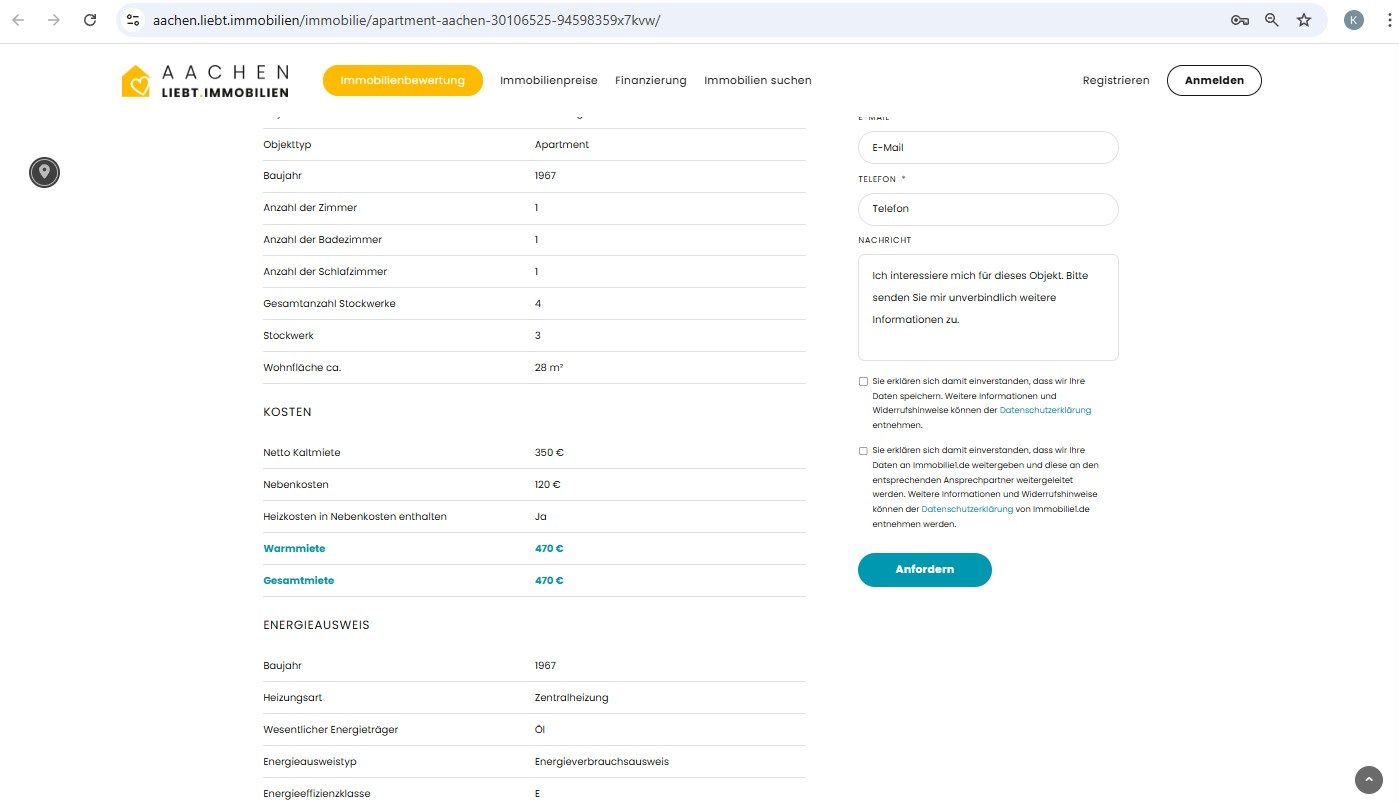Screen dimensions: 1399x805
Task: Click the browser forward arrow
Action: click(54, 20)
